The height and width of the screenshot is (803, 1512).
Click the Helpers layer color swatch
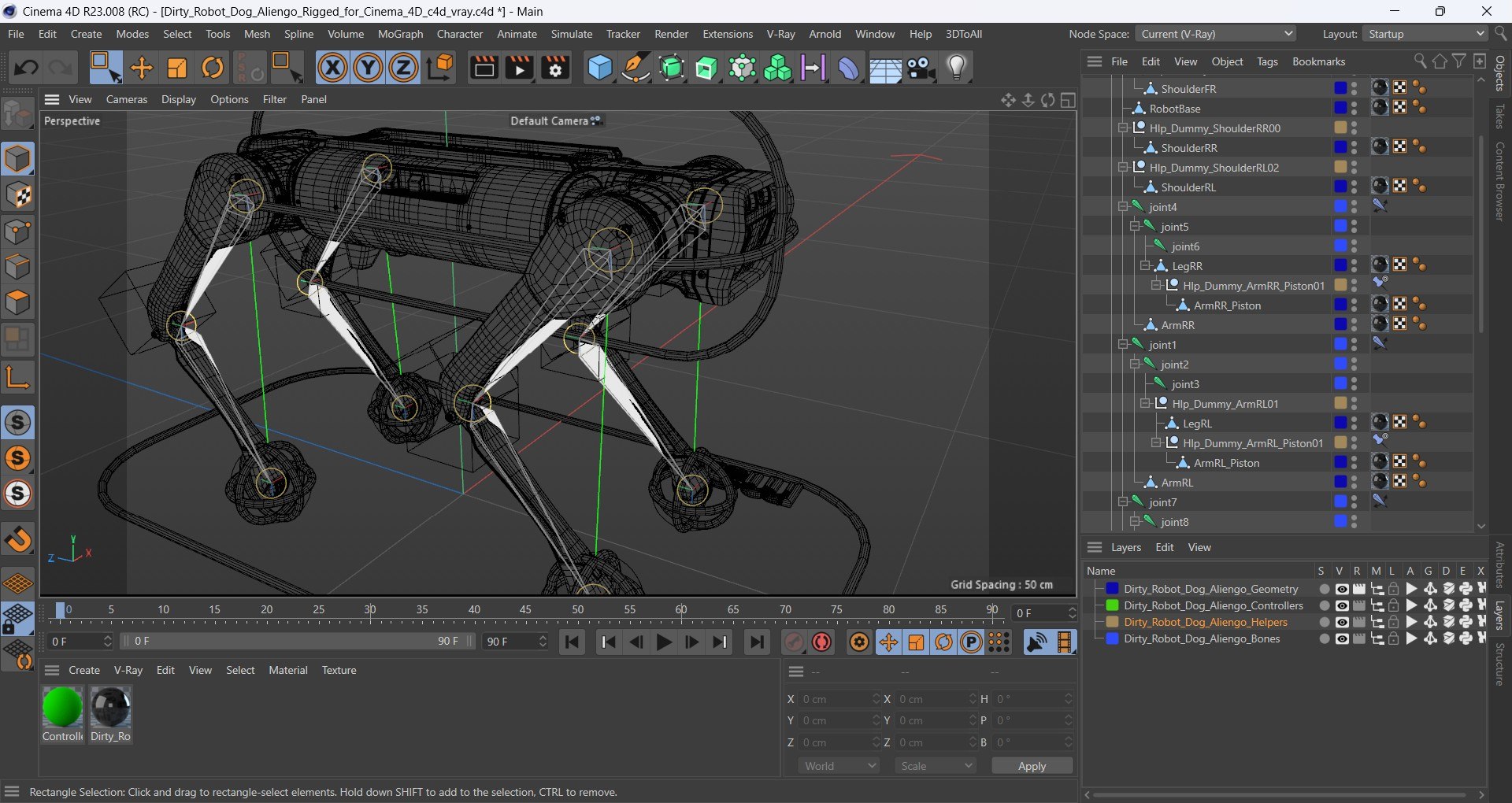pyautogui.click(x=1112, y=622)
